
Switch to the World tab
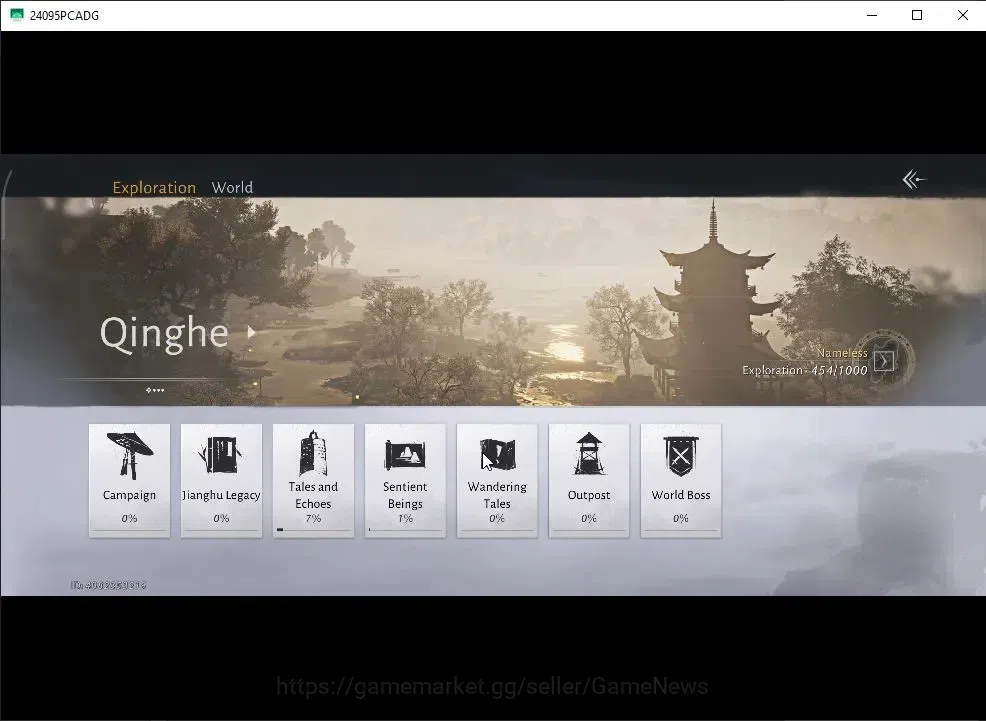pyautogui.click(x=232, y=187)
